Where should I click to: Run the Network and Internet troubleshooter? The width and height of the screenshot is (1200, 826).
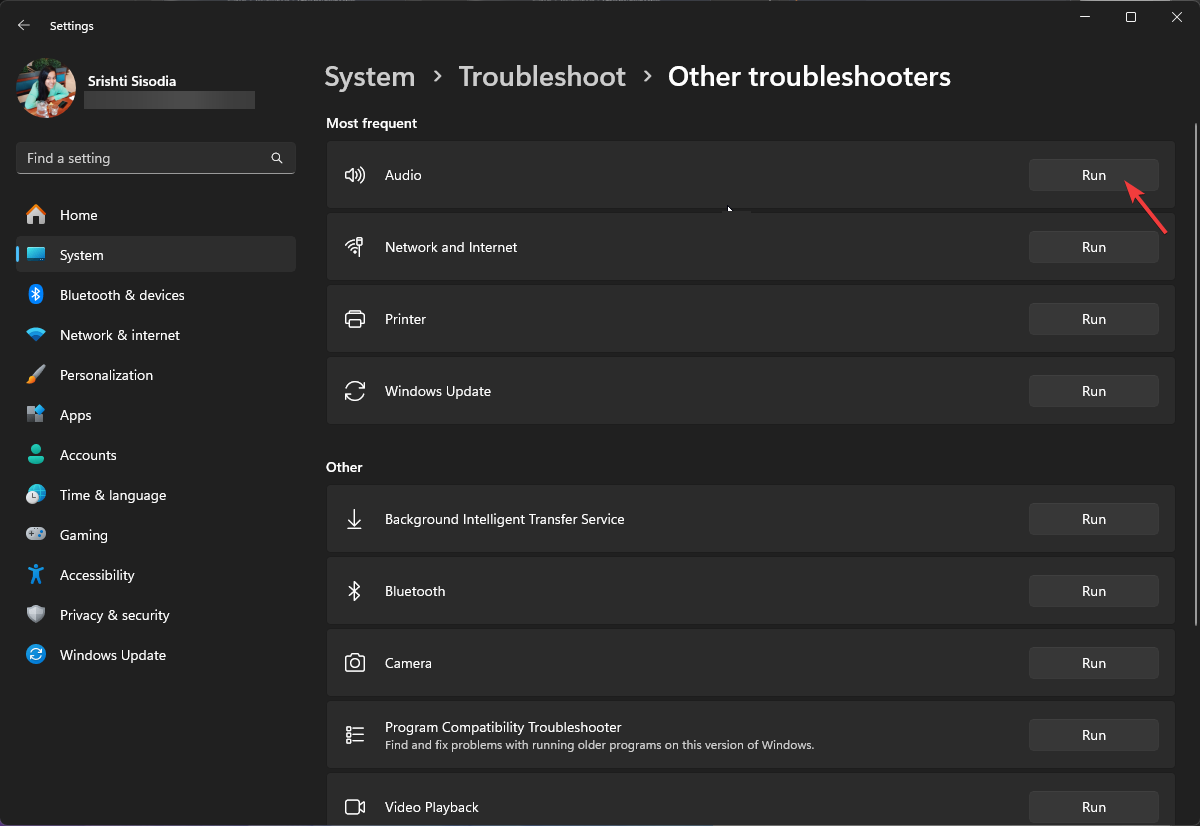click(x=1093, y=247)
